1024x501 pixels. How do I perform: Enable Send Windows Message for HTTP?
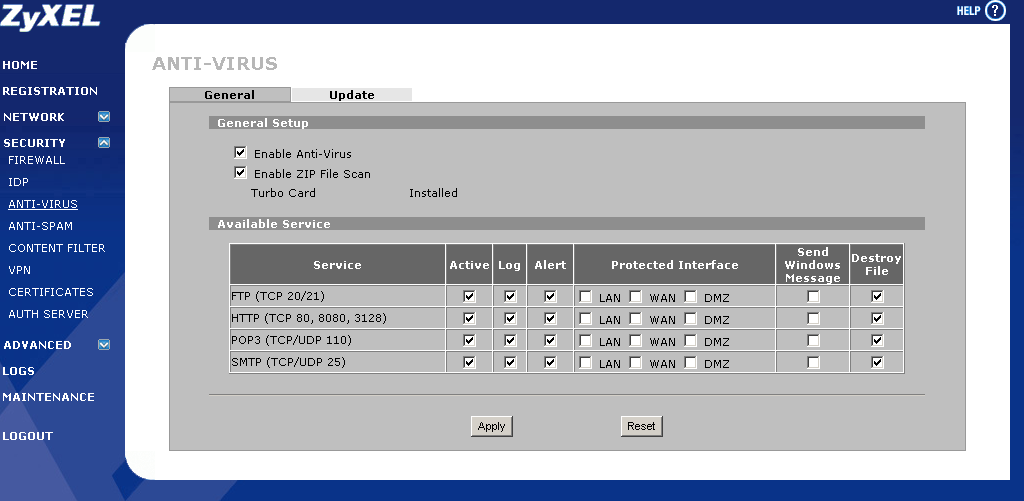(813, 318)
